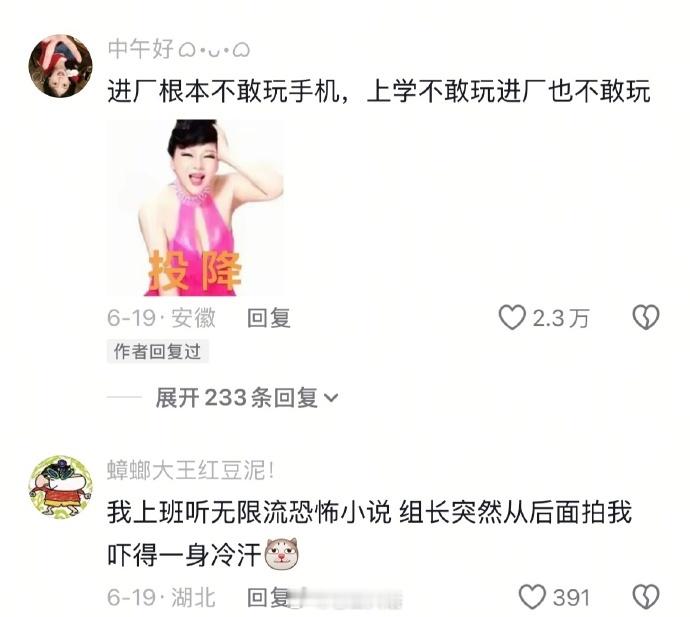Open cartoon avatar of 蟑螂大王红豆泥

61,487
